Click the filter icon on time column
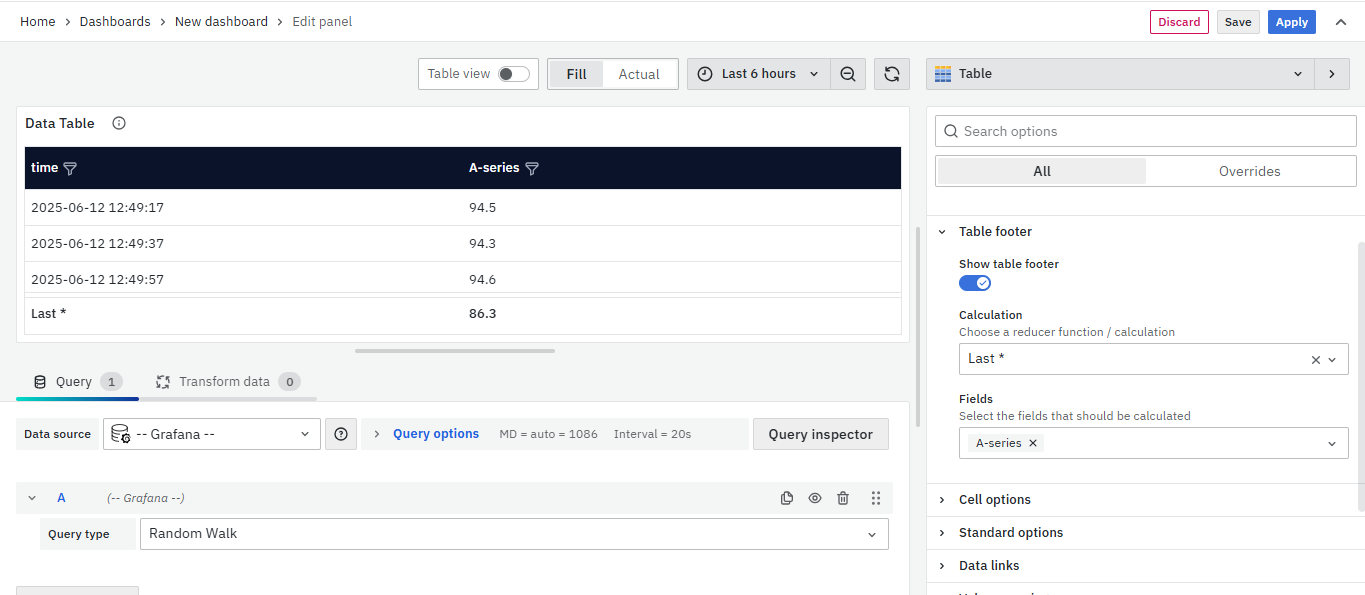 pos(70,169)
